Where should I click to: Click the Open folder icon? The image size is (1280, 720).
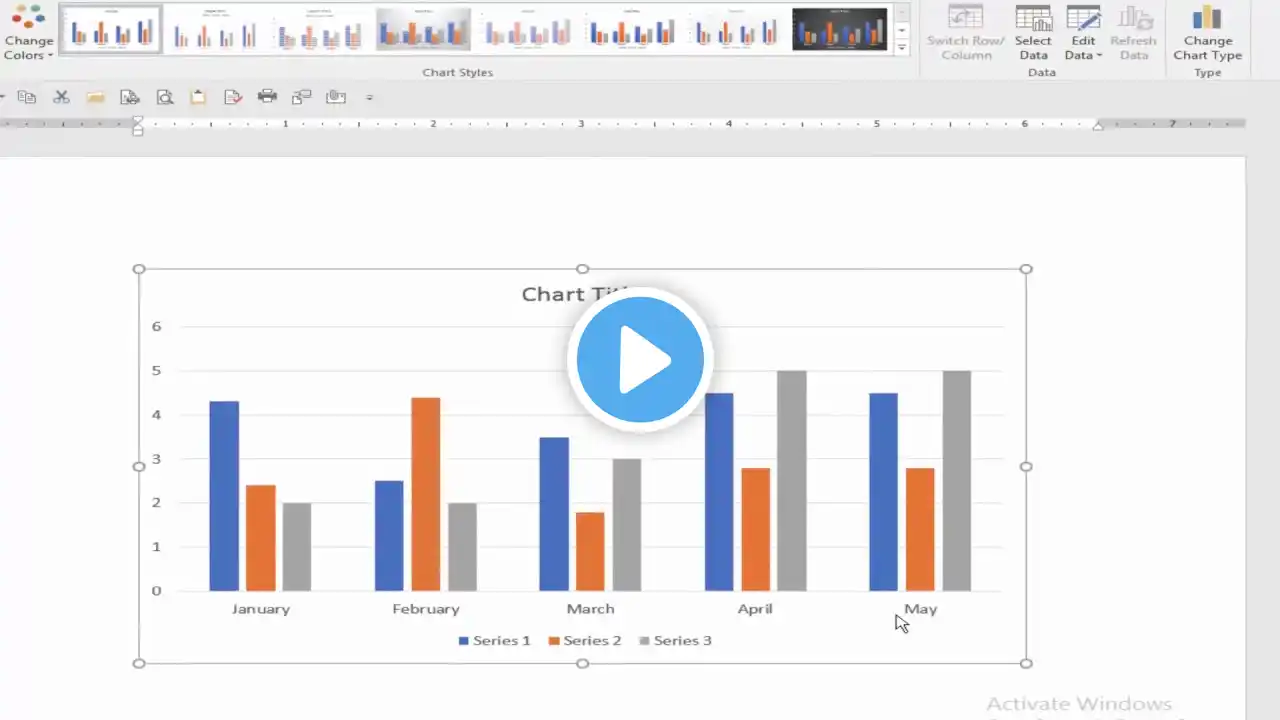click(96, 97)
